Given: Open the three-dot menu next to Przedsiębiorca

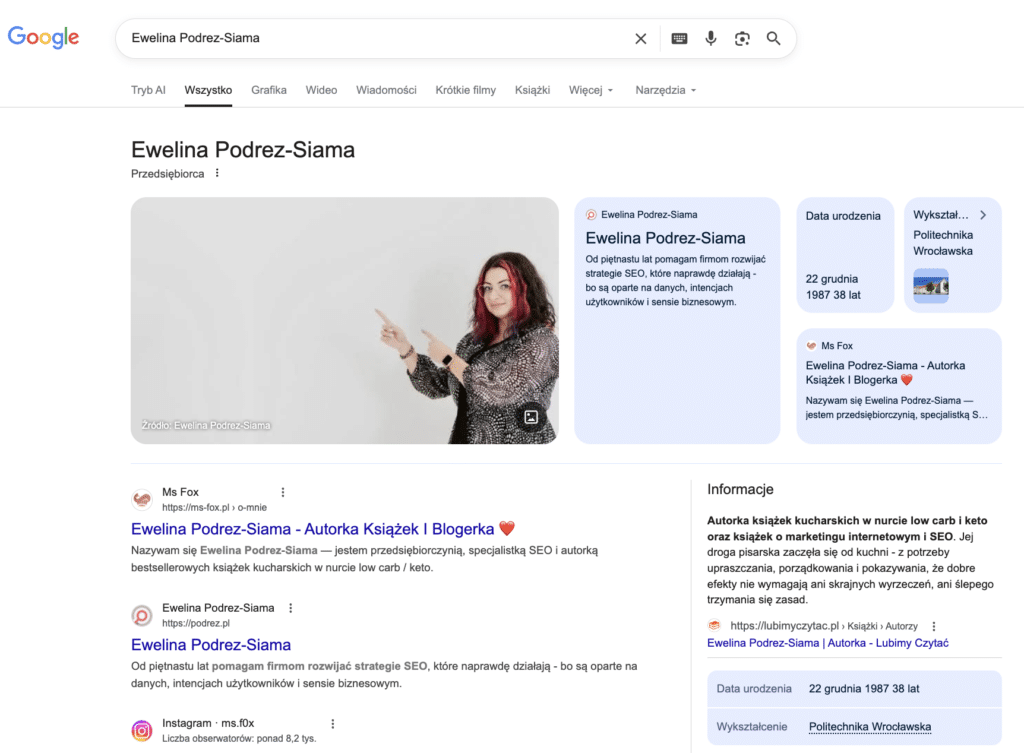Looking at the screenshot, I should click(x=217, y=173).
